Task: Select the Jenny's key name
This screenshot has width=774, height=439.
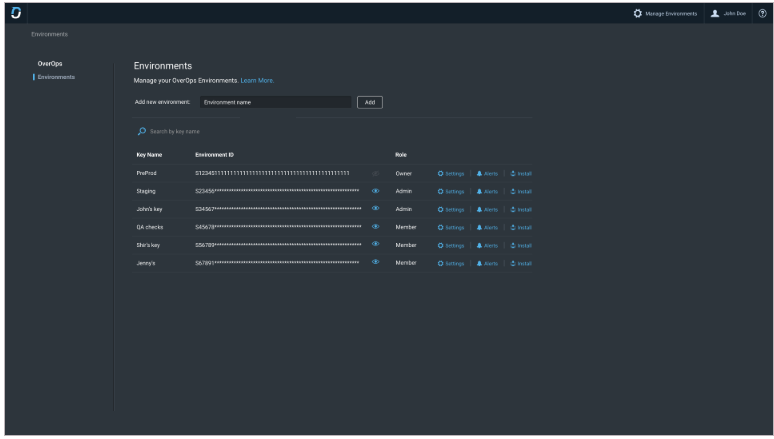Action: pyautogui.click(x=146, y=263)
